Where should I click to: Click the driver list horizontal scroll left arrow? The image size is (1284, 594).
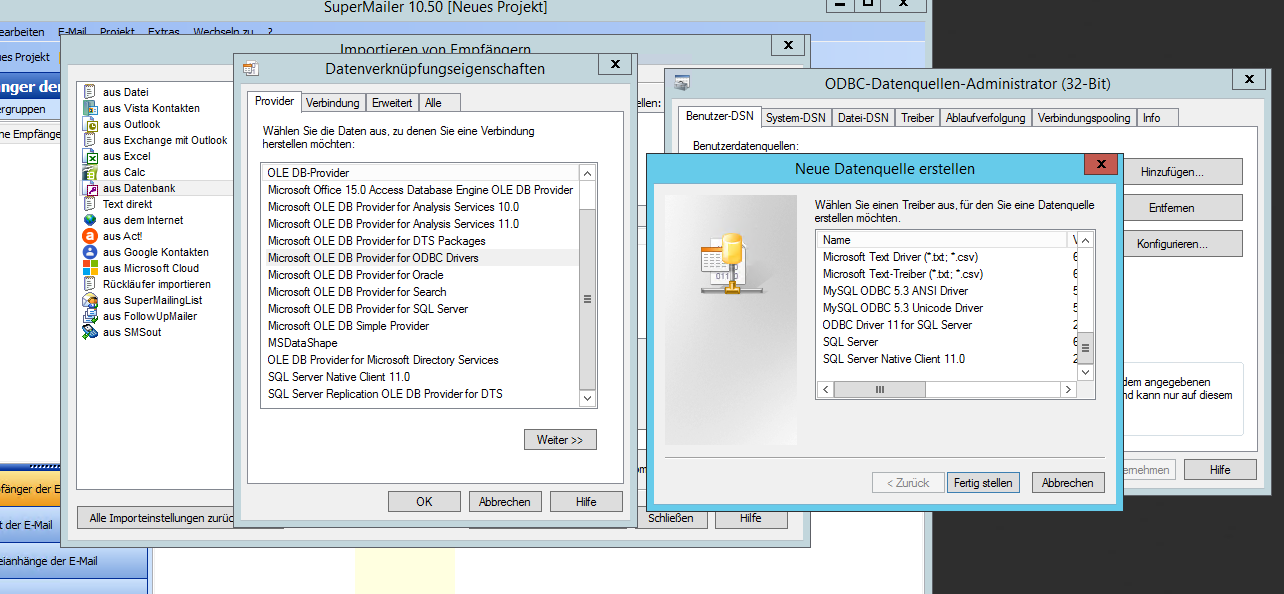coord(826,389)
